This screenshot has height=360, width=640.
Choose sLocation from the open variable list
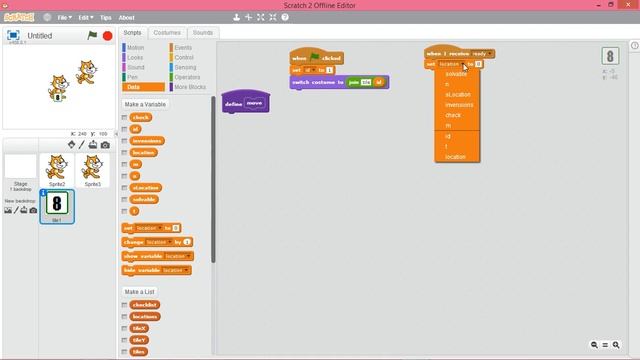(458, 95)
